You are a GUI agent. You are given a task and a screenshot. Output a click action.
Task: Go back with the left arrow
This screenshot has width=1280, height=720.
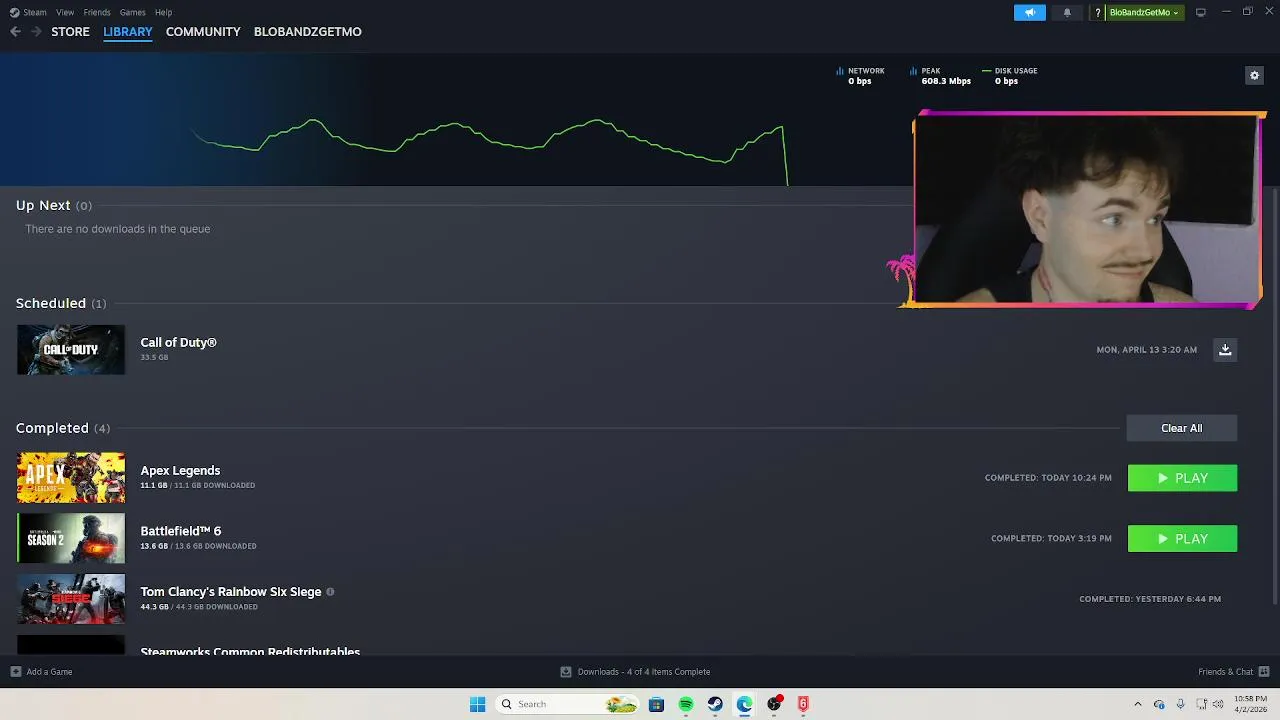[15, 32]
